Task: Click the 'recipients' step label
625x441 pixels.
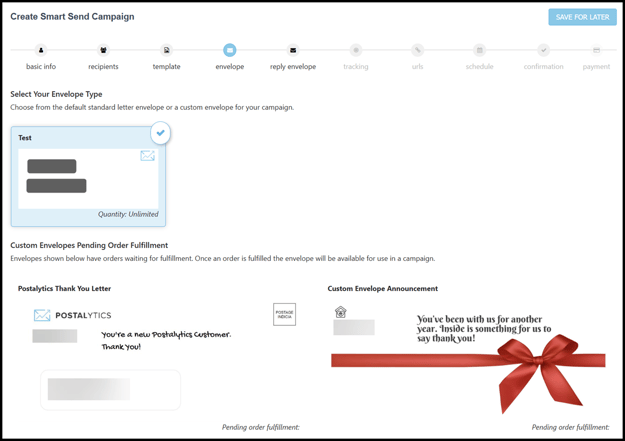Action: tap(103, 67)
